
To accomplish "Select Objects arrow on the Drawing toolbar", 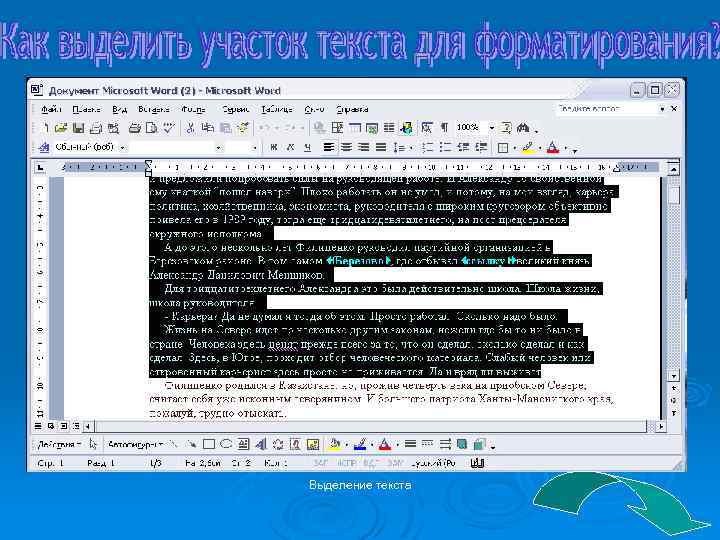I will (x=93, y=444).
